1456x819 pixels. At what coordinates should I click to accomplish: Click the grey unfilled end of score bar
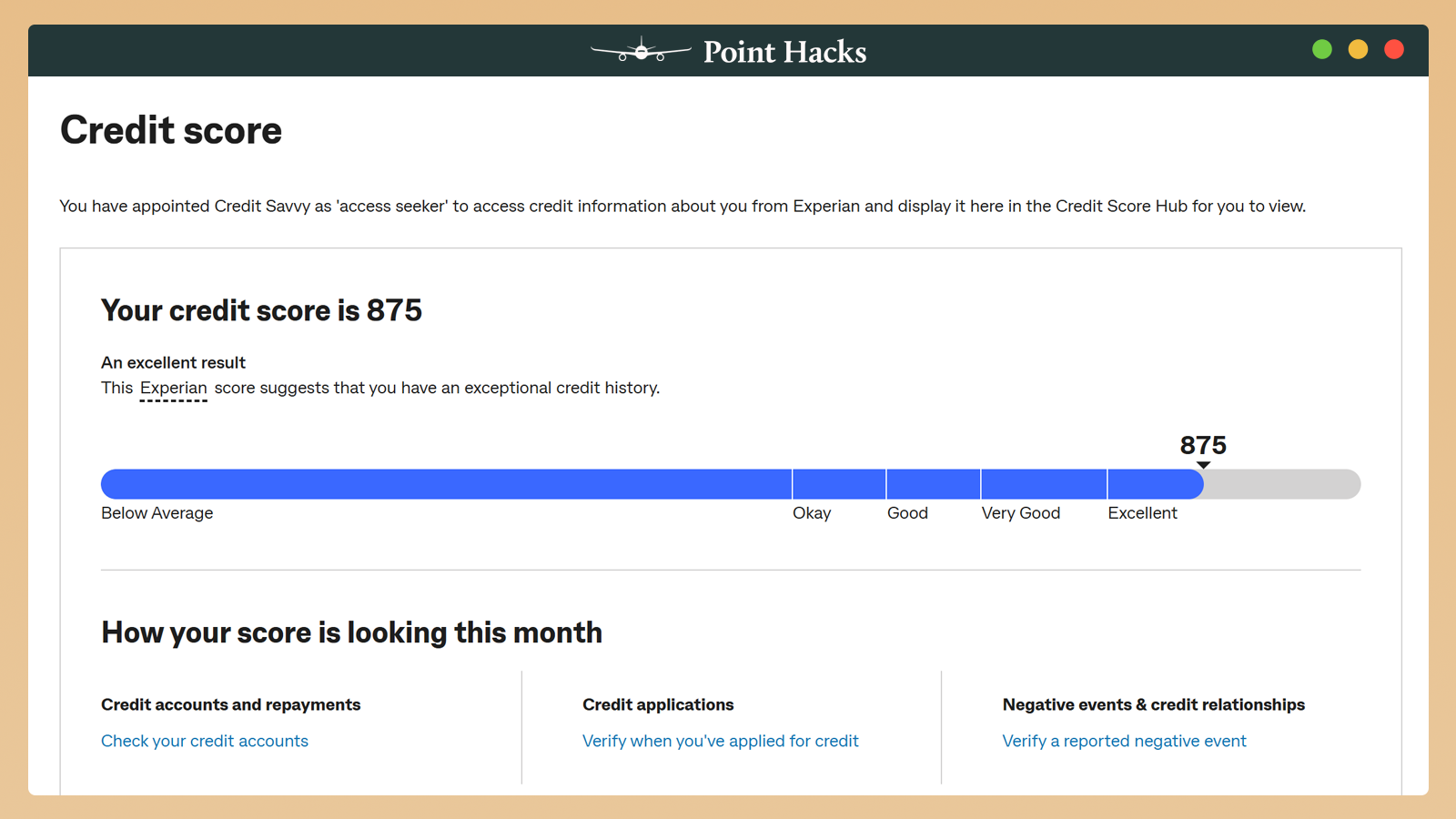tap(1281, 484)
